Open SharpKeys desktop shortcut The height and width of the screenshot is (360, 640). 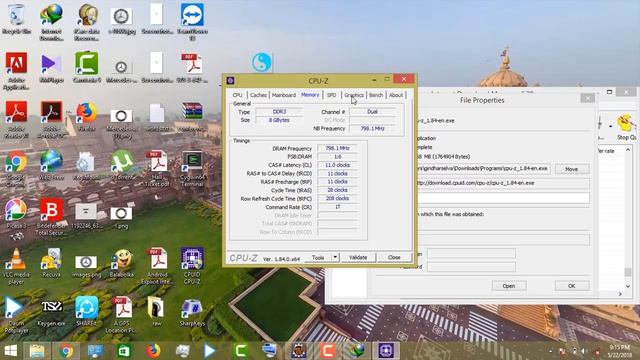coord(192,313)
